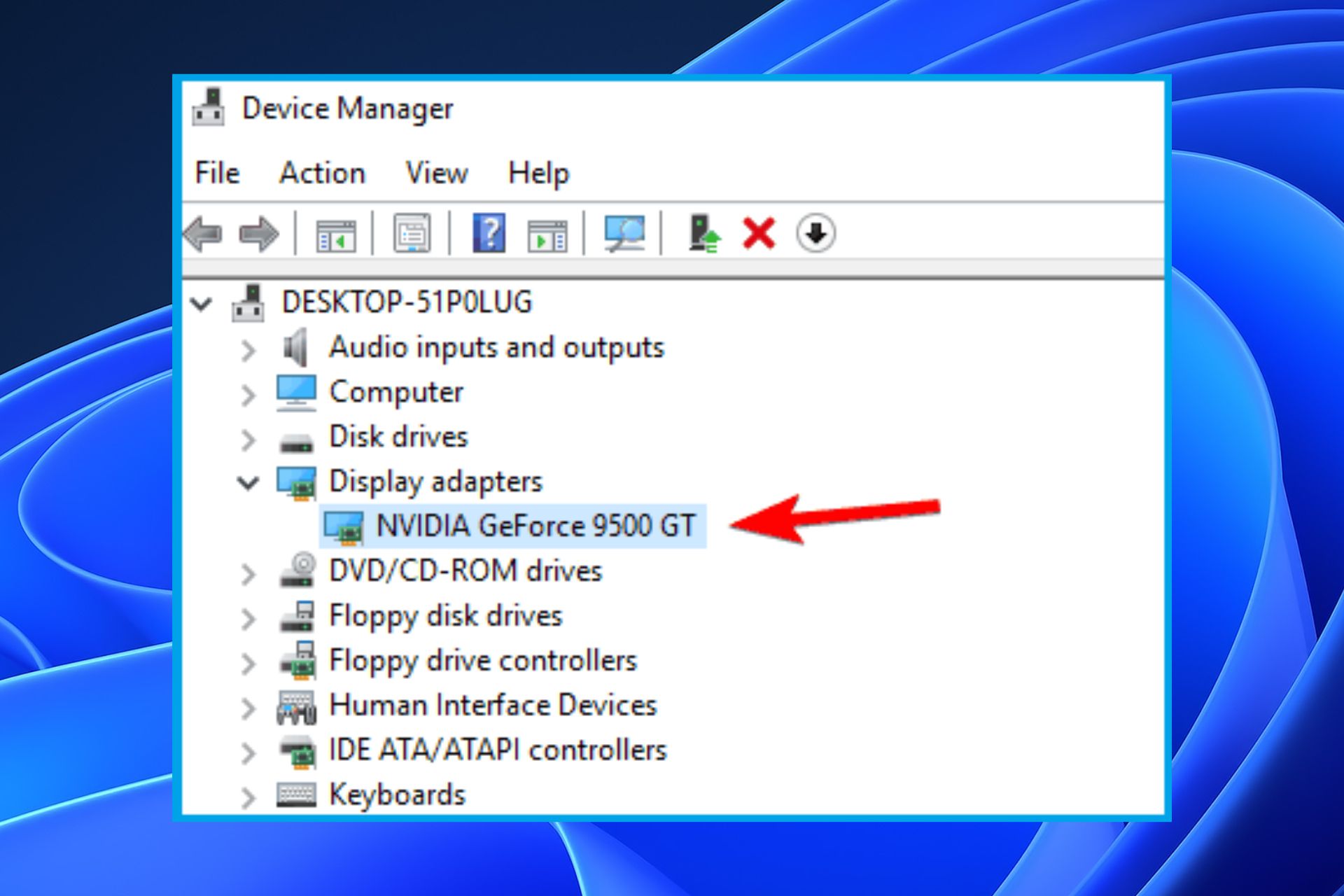Collapse the DESKTOP-51P0LUG root node
Screen dimensions: 1344x896
pos(202,304)
